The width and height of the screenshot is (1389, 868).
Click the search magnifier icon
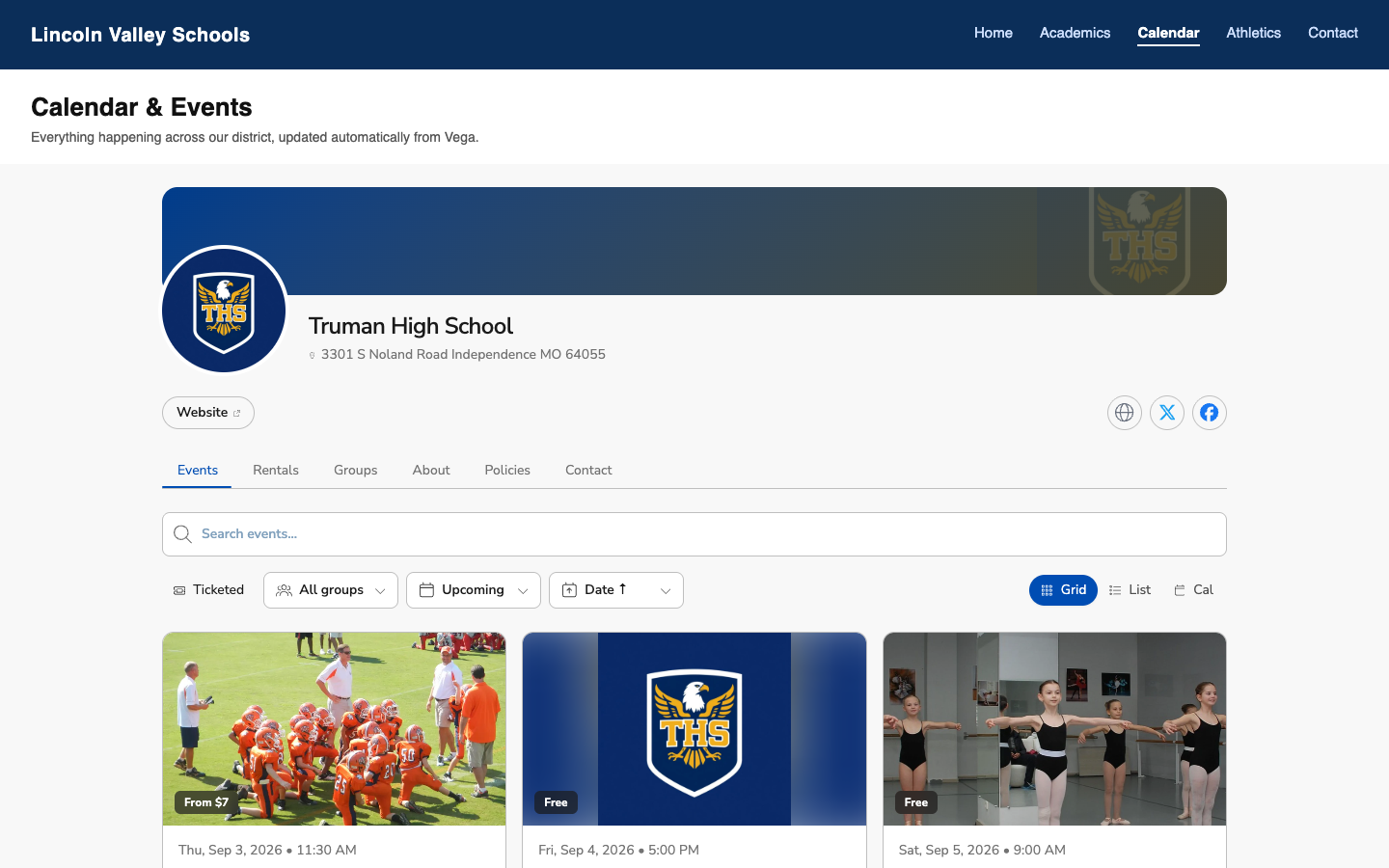pyautogui.click(x=182, y=534)
